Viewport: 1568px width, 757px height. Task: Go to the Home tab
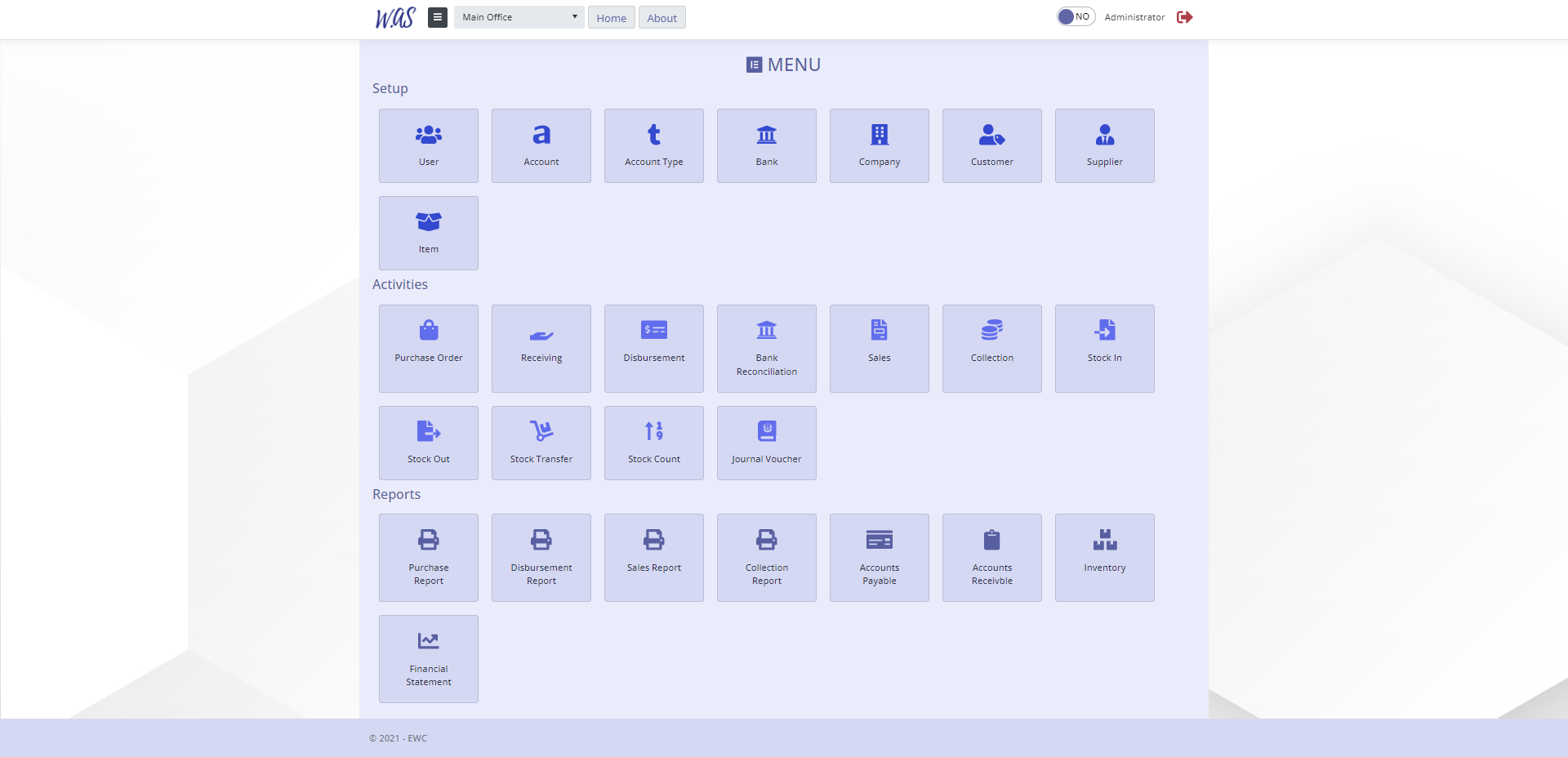[611, 18]
